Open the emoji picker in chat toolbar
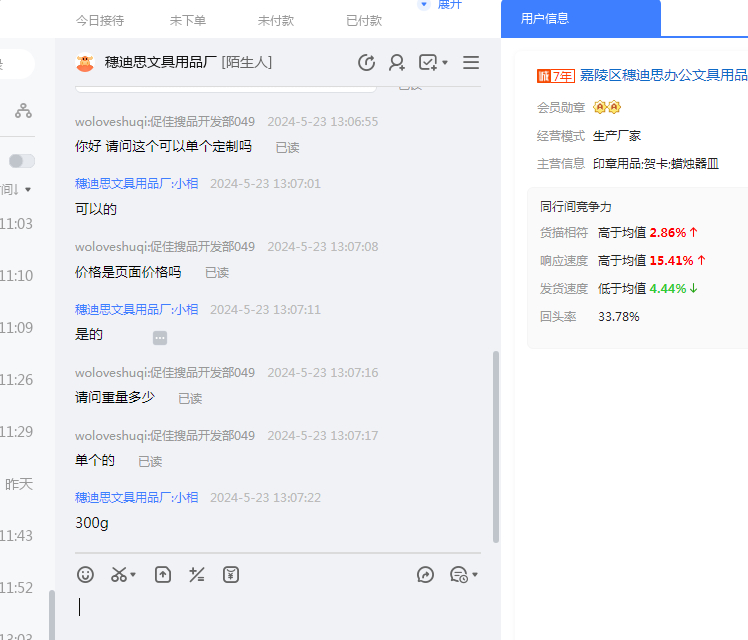Viewport: 748px width, 640px height. [86, 575]
